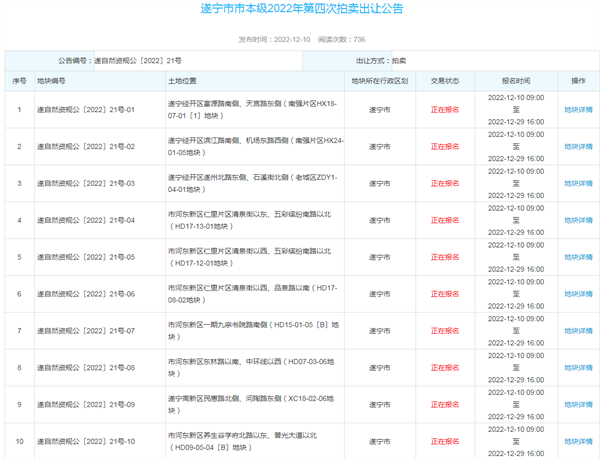The height and width of the screenshot is (459, 600).
Task: Open 地块详情 link for 21号-03
Action: click(578, 184)
